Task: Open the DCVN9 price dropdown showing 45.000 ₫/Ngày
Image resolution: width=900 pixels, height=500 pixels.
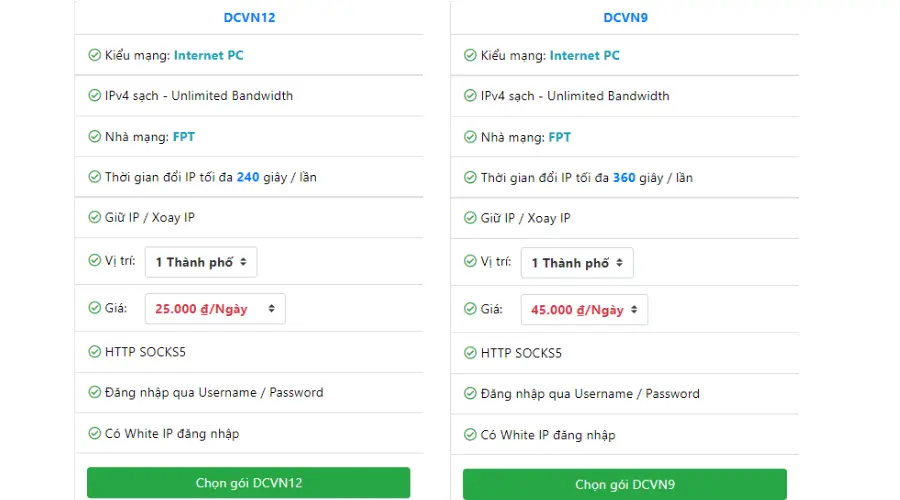Action: (584, 310)
